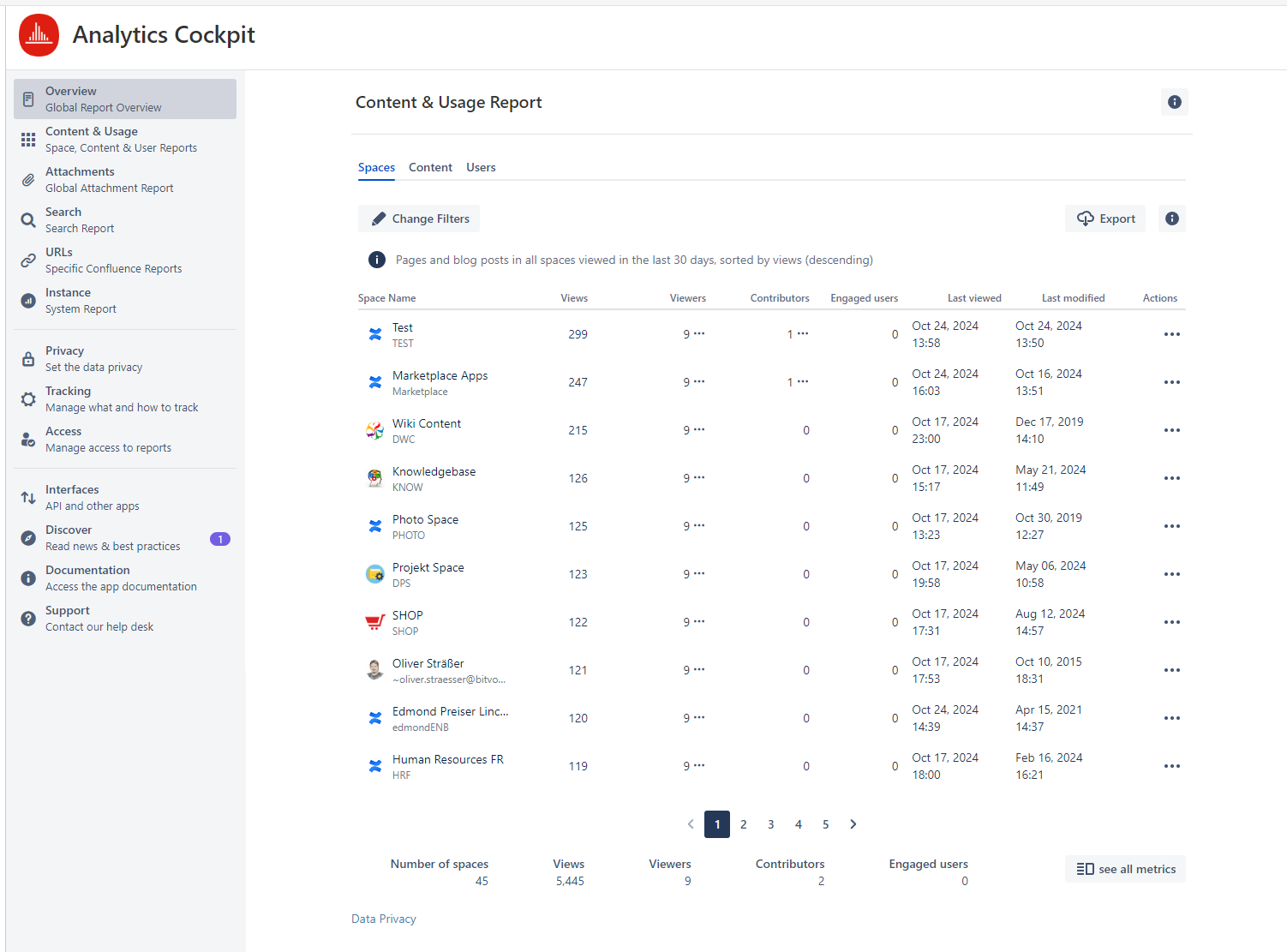Open the SHOP space cart icon
This screenshot has height=952, width=1287.
click(x=374, y=622)
